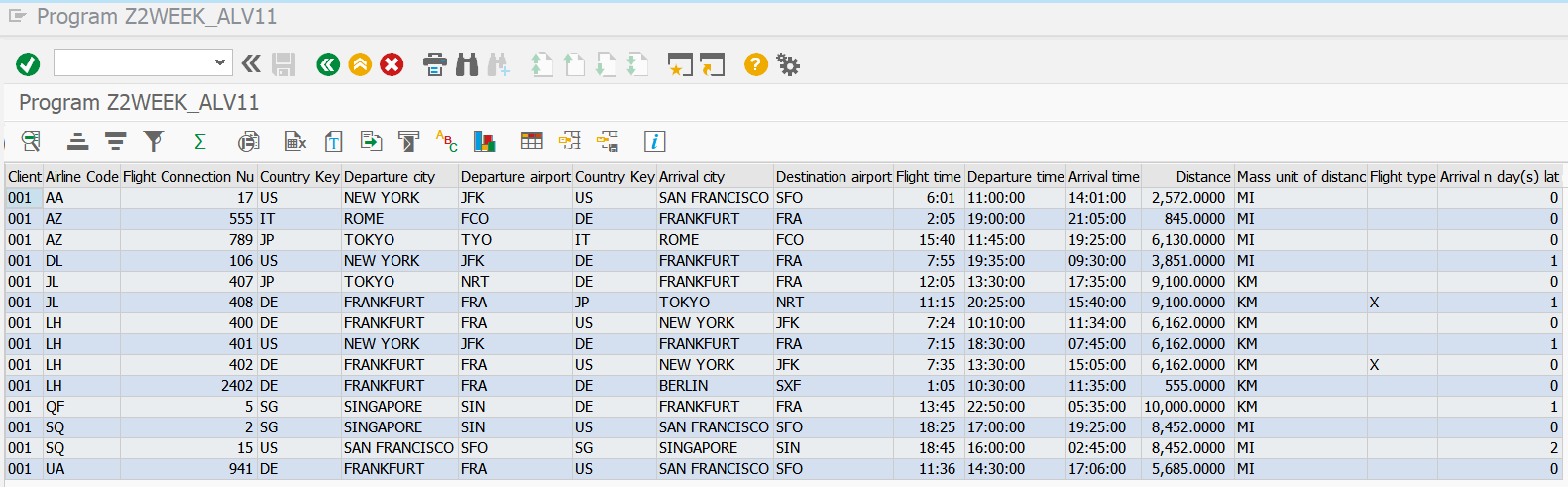
Task: Click the Print icon in main toolbar
Action: coord(434,64)
